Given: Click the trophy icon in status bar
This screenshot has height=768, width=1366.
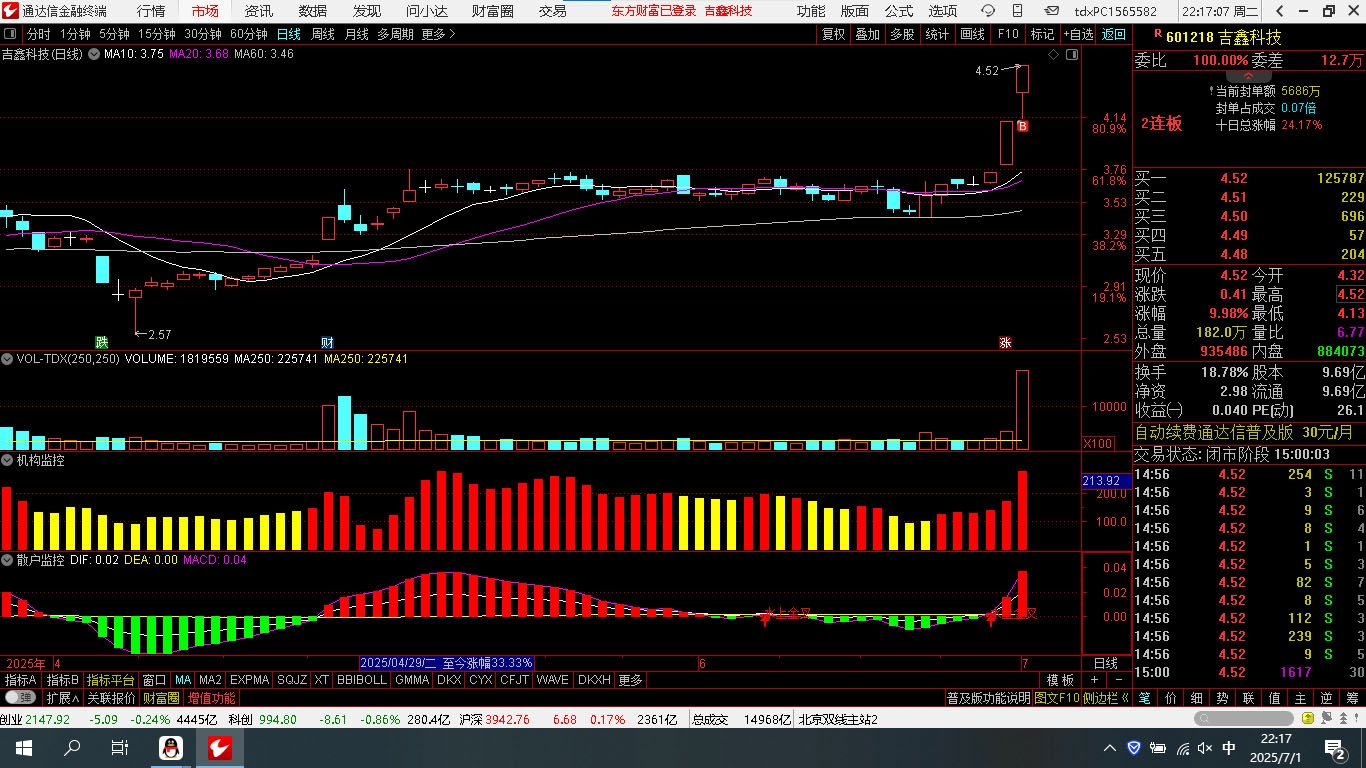Looking at the screenshot, I should (x=1327, y=718).
